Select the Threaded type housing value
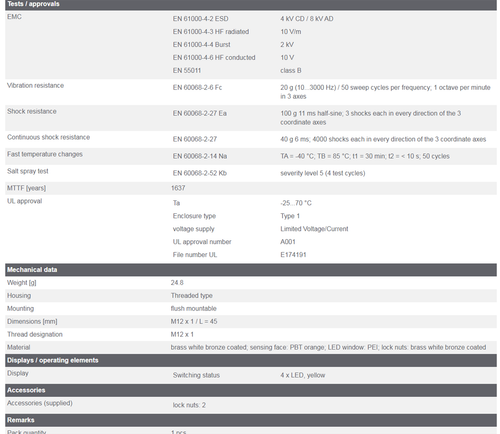Screen dimensions: 500x434 pyautogui.click(x=192, y=296)
